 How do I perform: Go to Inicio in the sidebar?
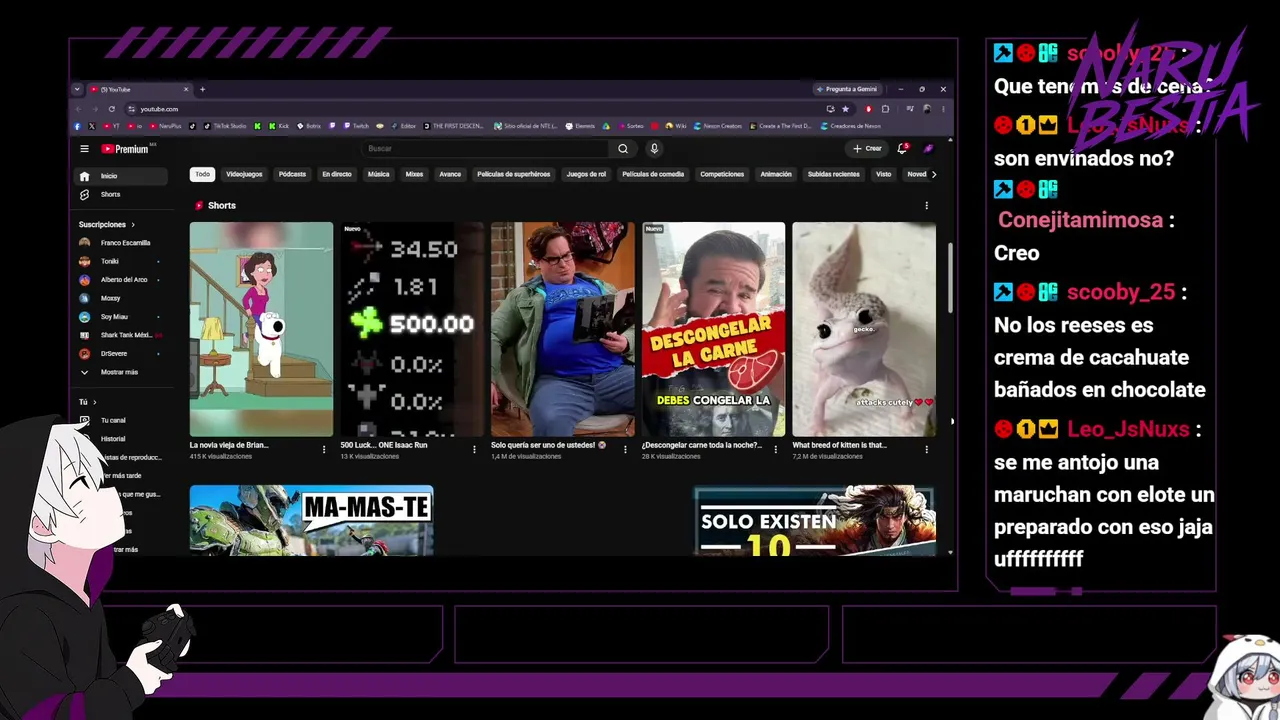click(122, 176)
